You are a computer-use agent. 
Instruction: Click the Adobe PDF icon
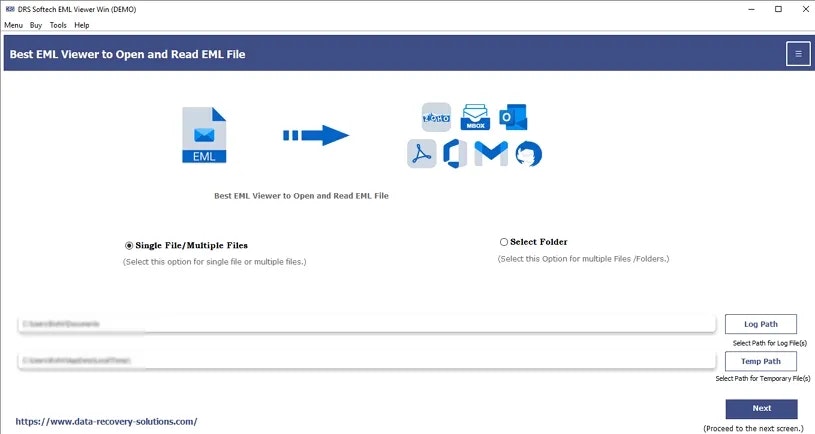pos(422,154)
